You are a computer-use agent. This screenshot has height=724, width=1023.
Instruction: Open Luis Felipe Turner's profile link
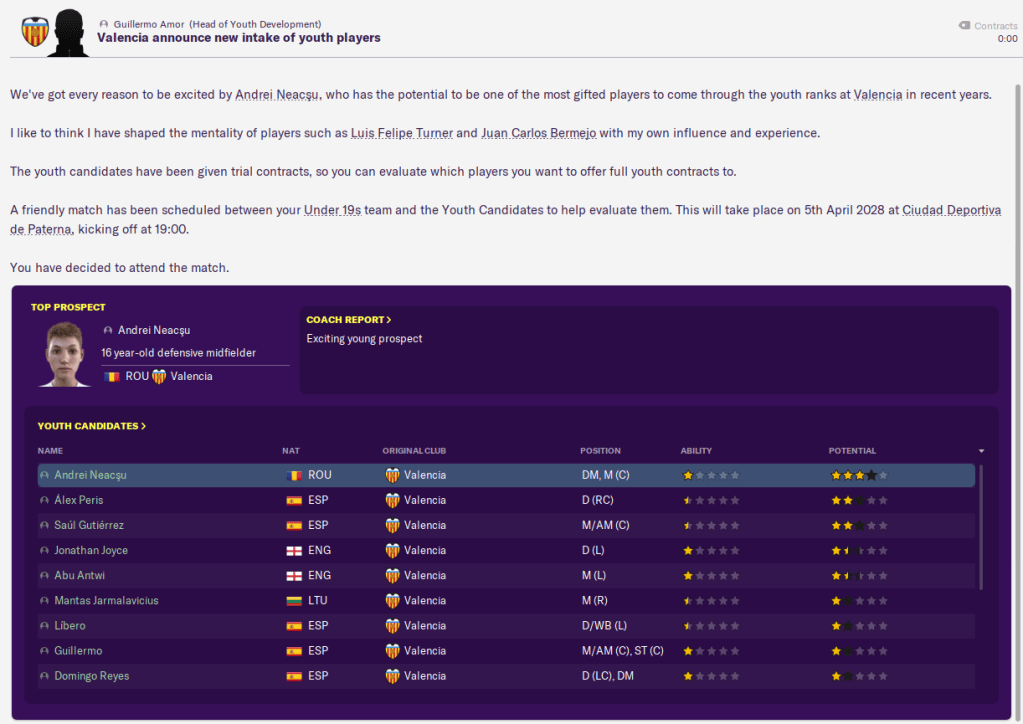click(401, 133)
